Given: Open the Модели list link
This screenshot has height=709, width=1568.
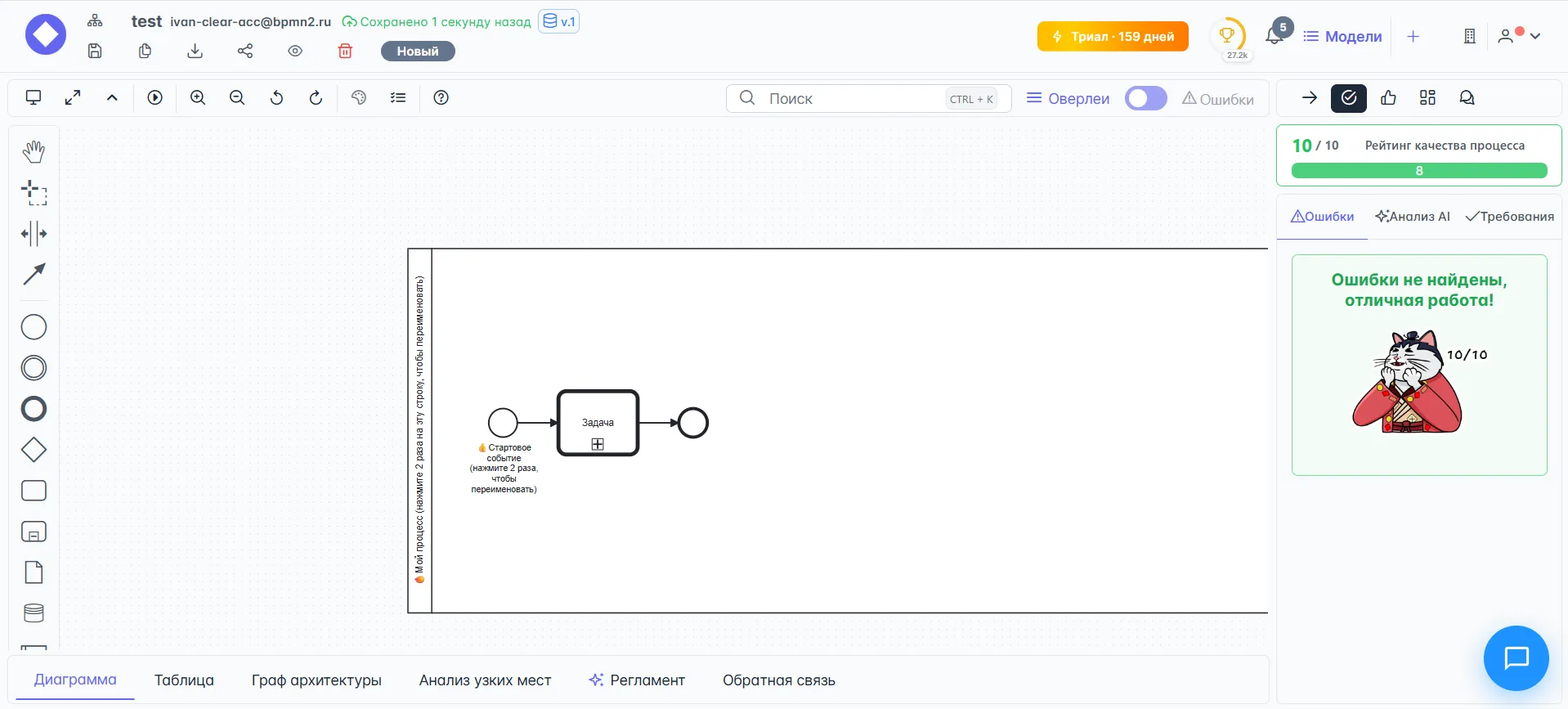Looking at the screenshot, I should 1342,37.
